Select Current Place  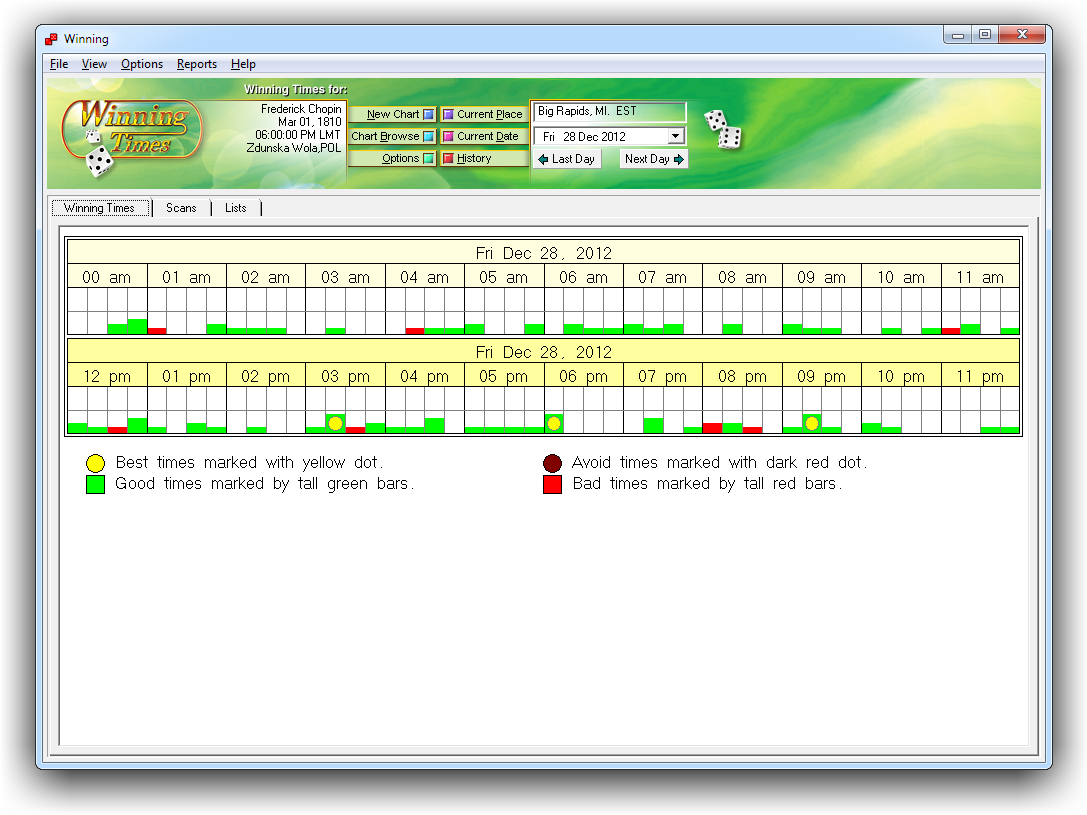point(483,114)
